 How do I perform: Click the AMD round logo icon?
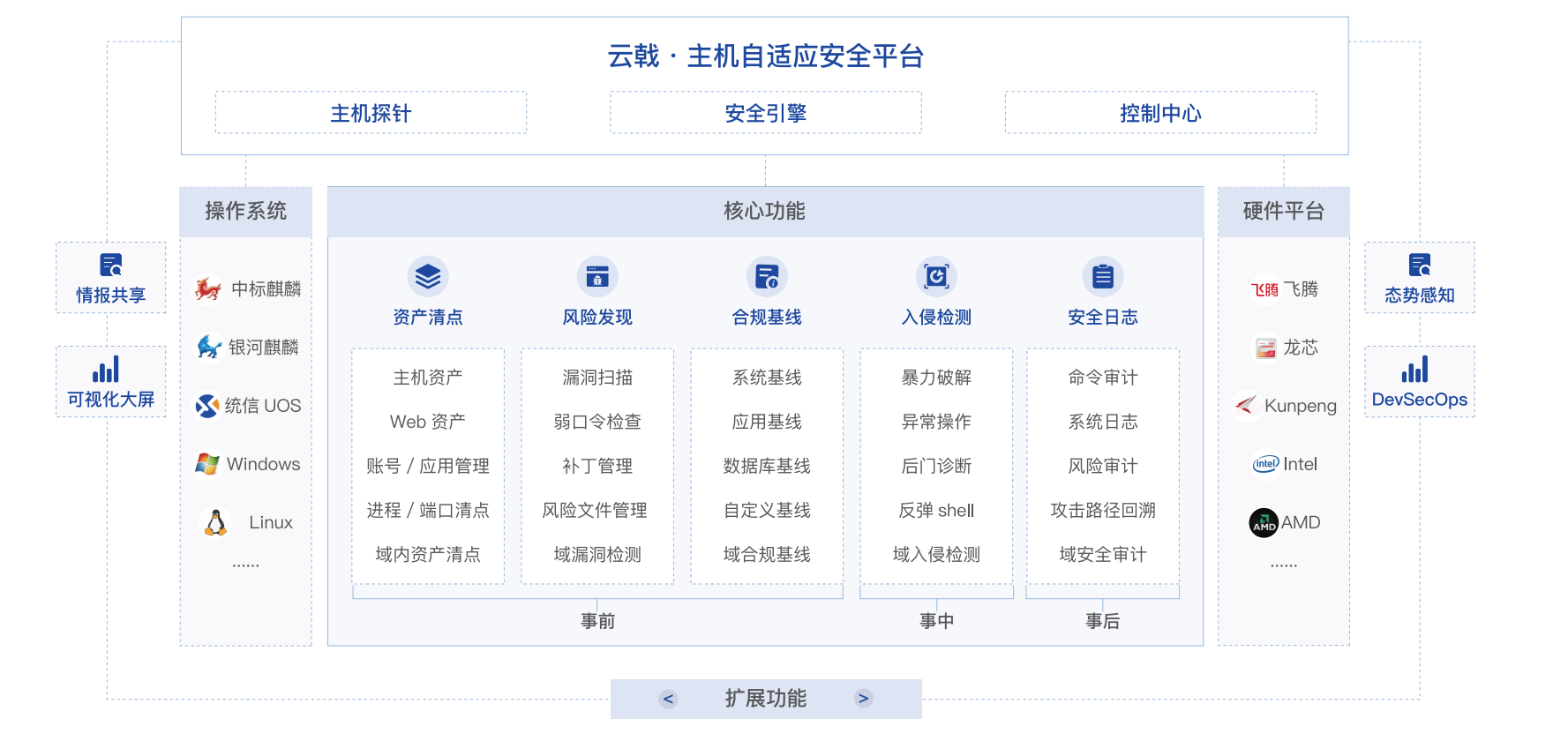tap(1264, 523)
